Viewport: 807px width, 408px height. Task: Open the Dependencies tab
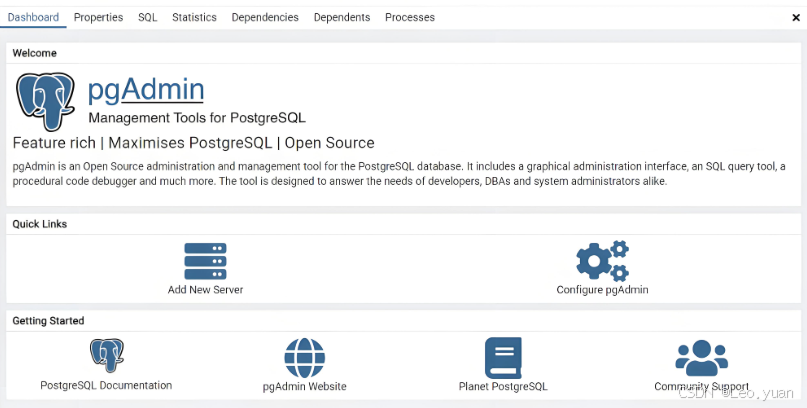[x=265, y=17]
